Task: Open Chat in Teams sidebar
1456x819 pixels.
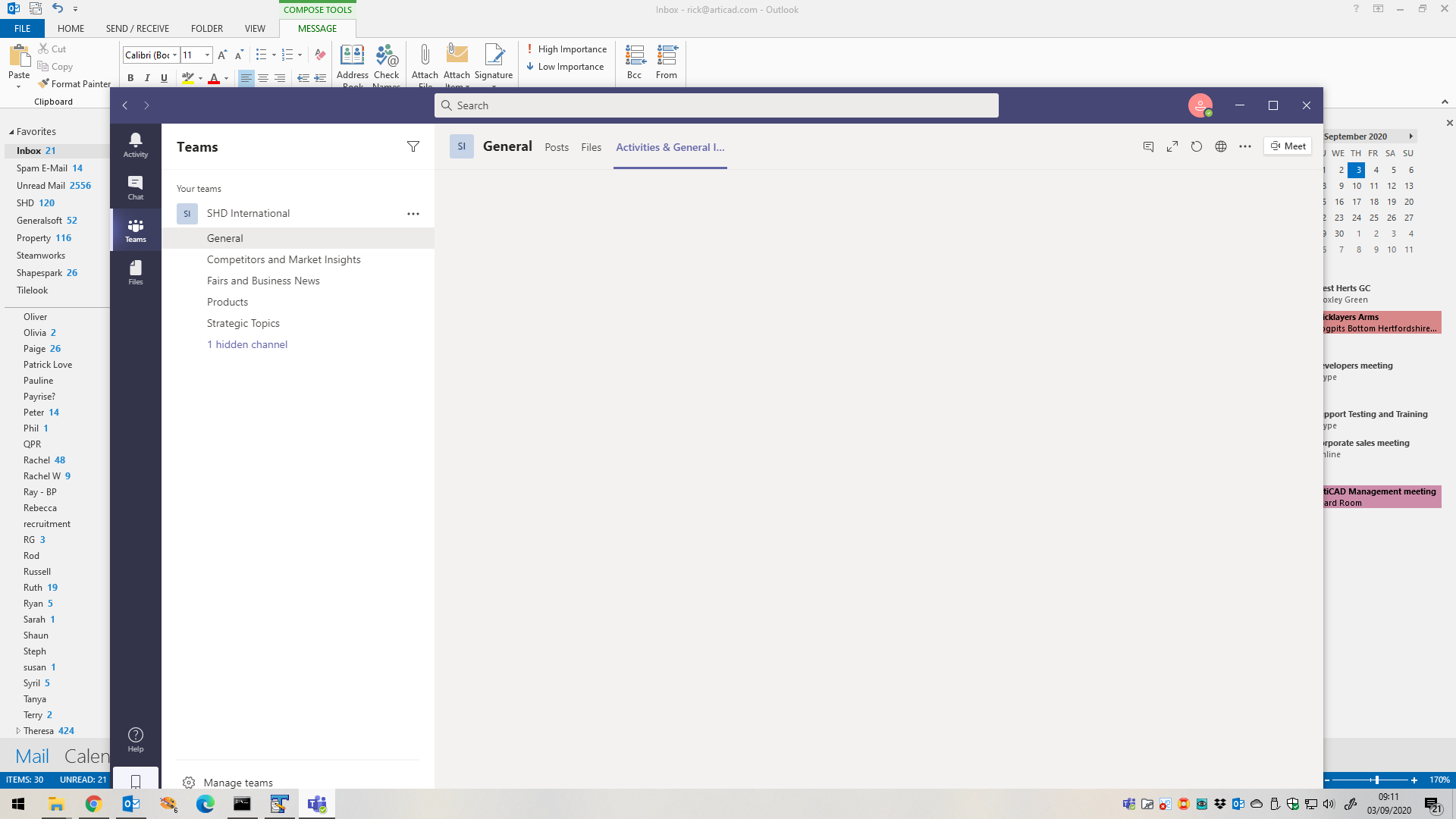Action: 136,187
